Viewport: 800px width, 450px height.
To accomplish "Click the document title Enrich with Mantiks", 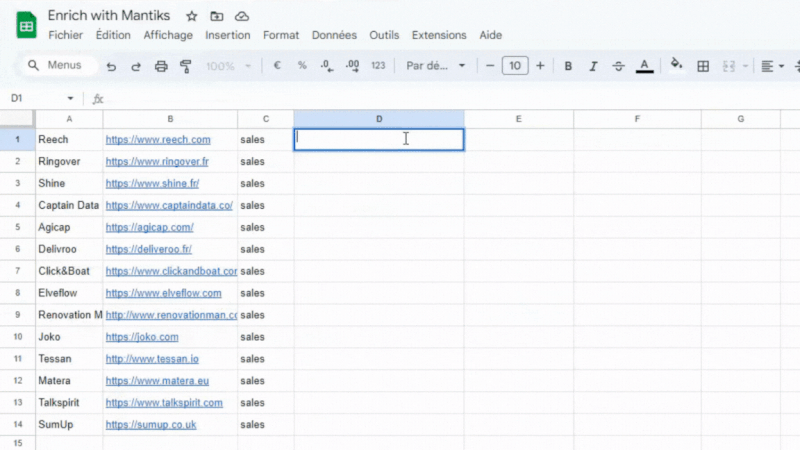I will click(x=109, y=16).
